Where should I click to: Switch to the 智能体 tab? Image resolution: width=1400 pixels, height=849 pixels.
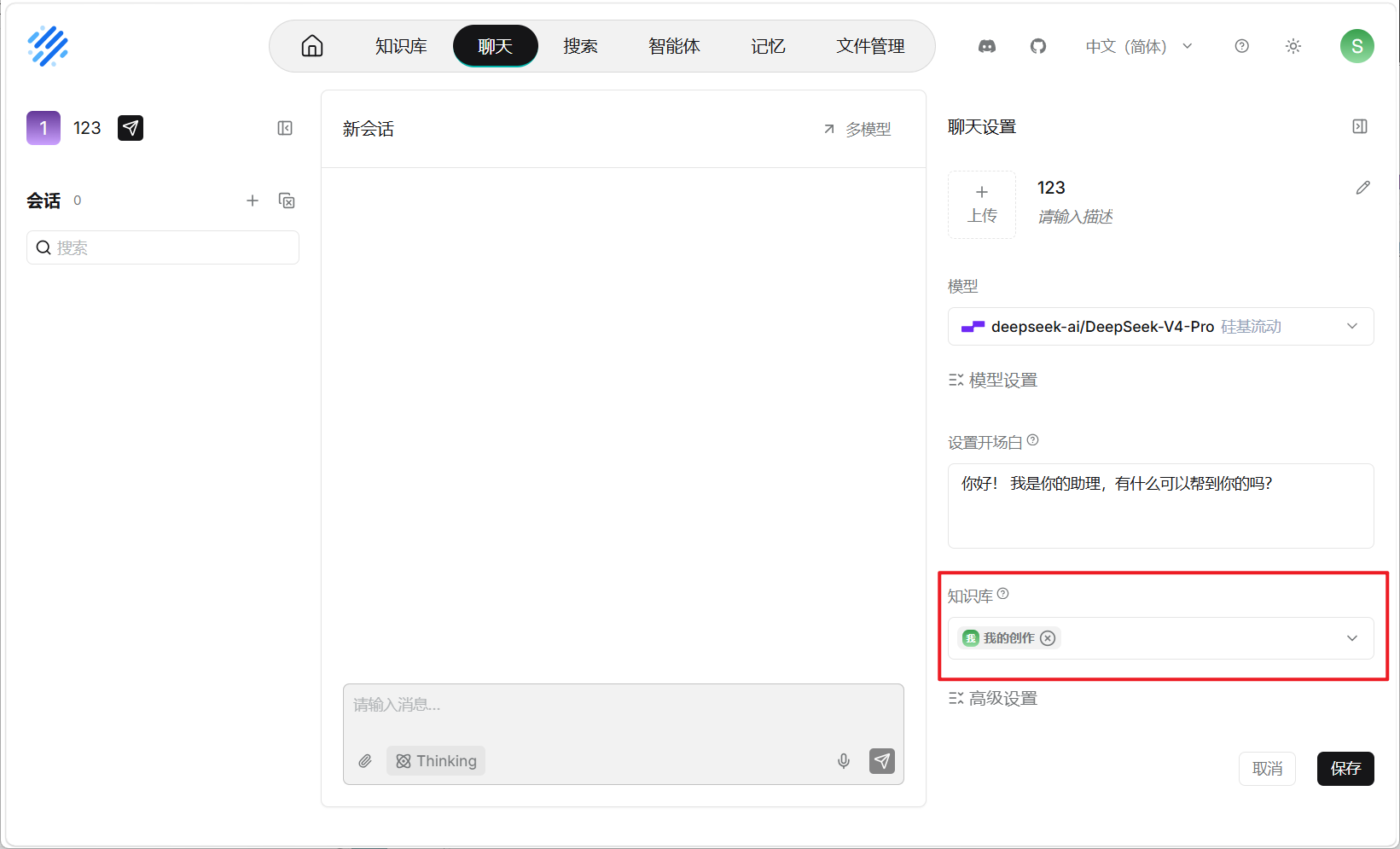(x=674, y=46)
